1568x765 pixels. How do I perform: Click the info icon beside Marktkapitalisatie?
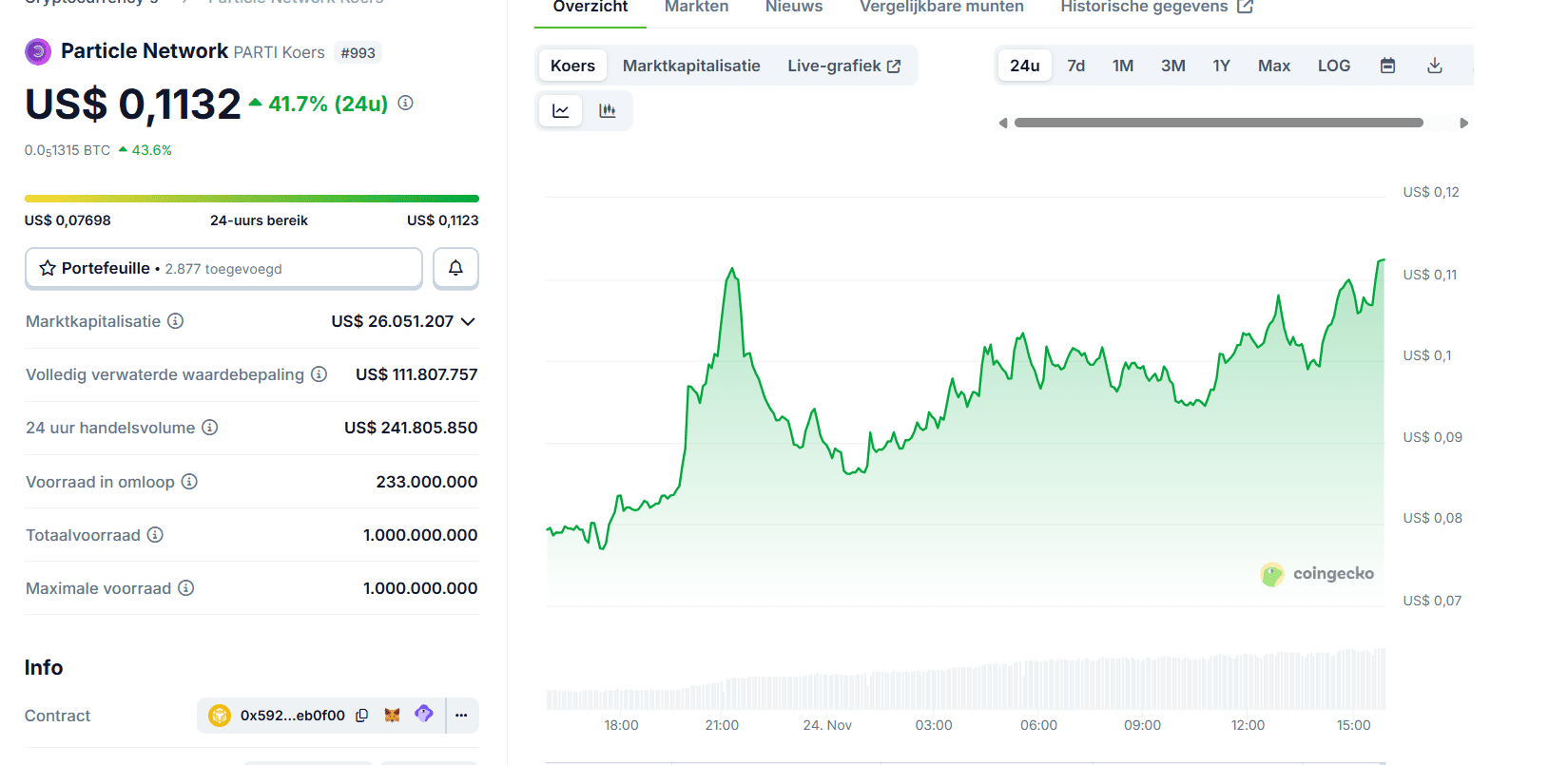click(x=176, y=321)
